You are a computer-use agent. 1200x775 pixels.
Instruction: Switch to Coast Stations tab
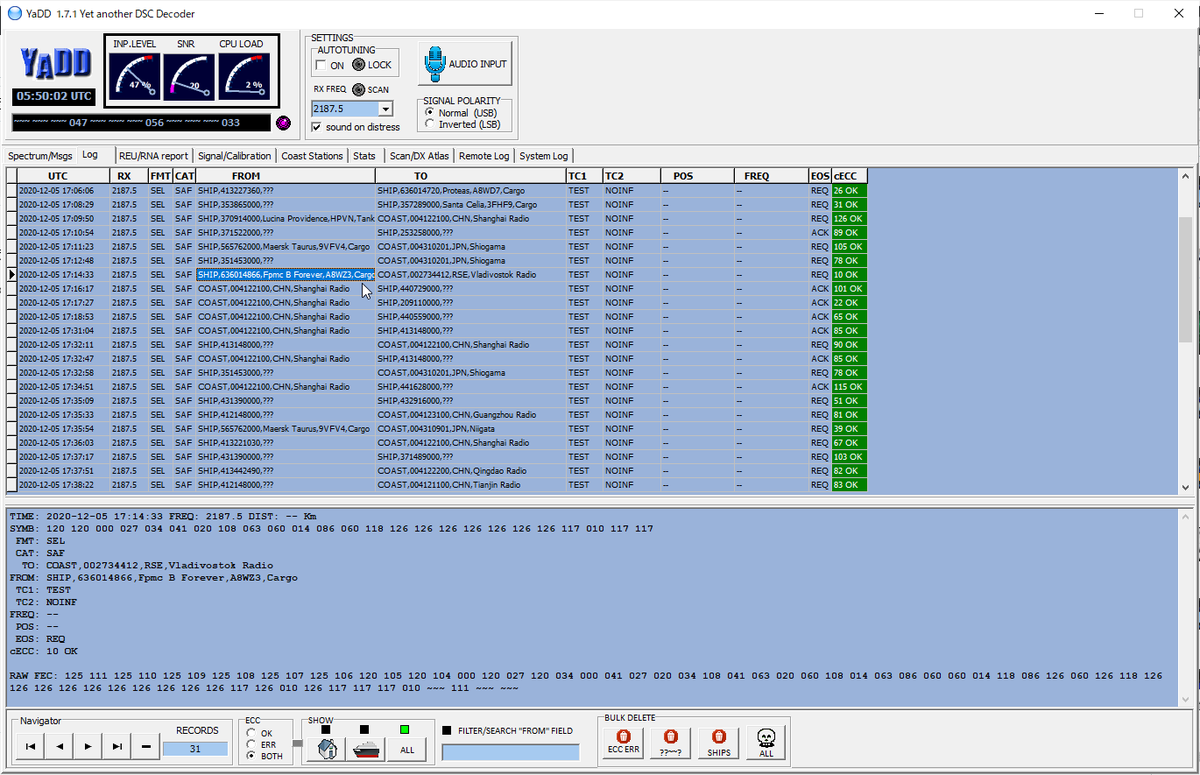[x=312, y=156]
